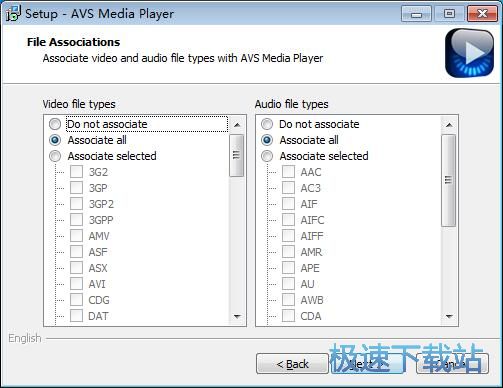Viewport: 503px width, 388px height.
Task: Proceed with the Next button
Action: click(366, 364)
